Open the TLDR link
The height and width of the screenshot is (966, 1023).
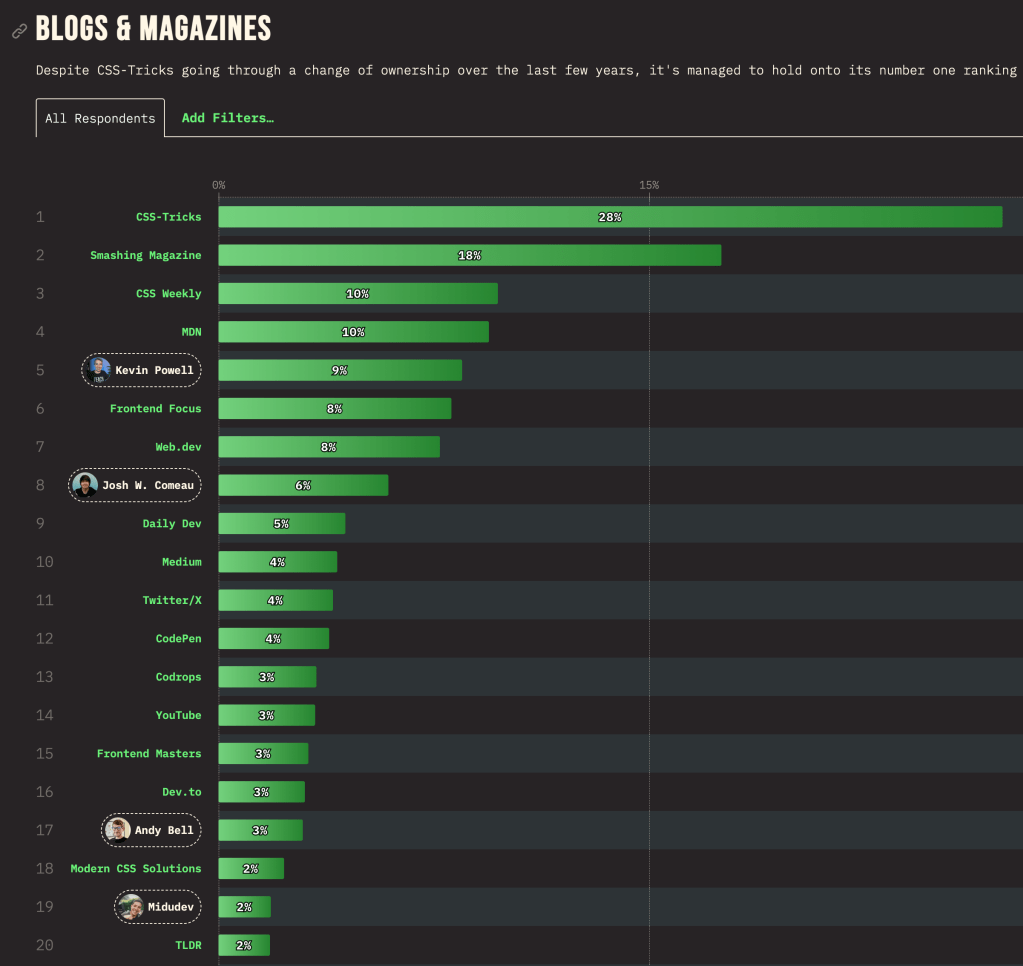click(188, 945)
